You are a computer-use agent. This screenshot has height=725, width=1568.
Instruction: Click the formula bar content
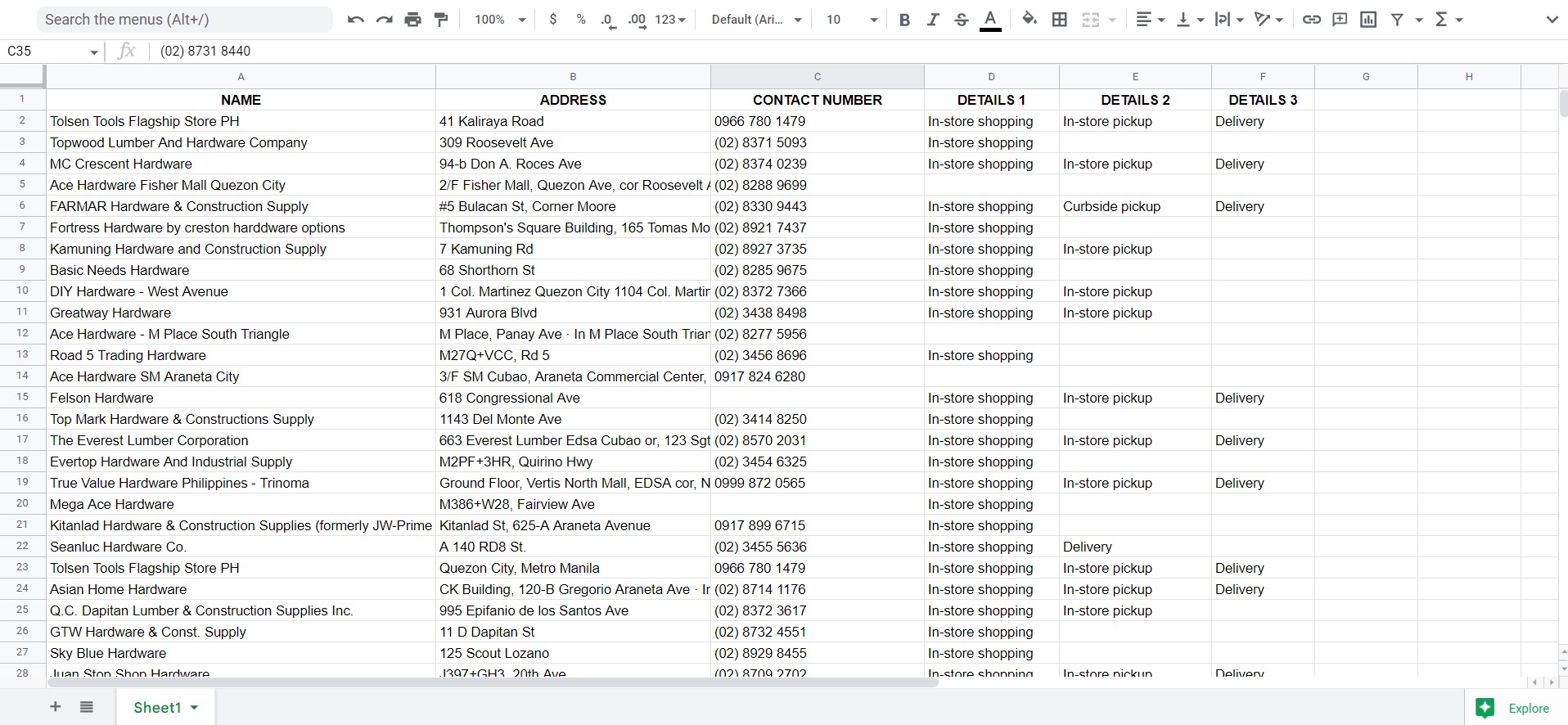pos(205,51)
